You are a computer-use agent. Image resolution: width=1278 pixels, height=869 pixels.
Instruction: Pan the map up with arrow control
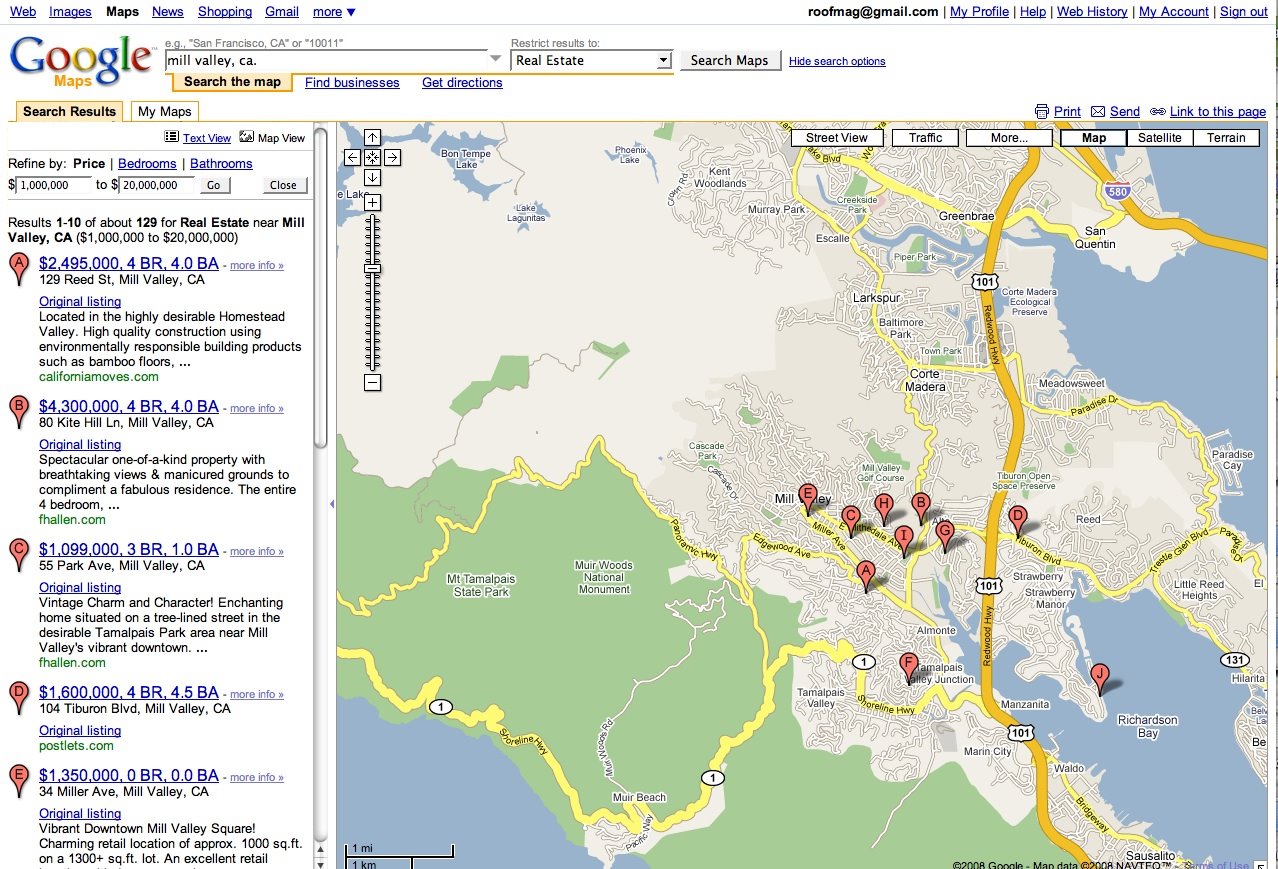click(x=372, y=138)
